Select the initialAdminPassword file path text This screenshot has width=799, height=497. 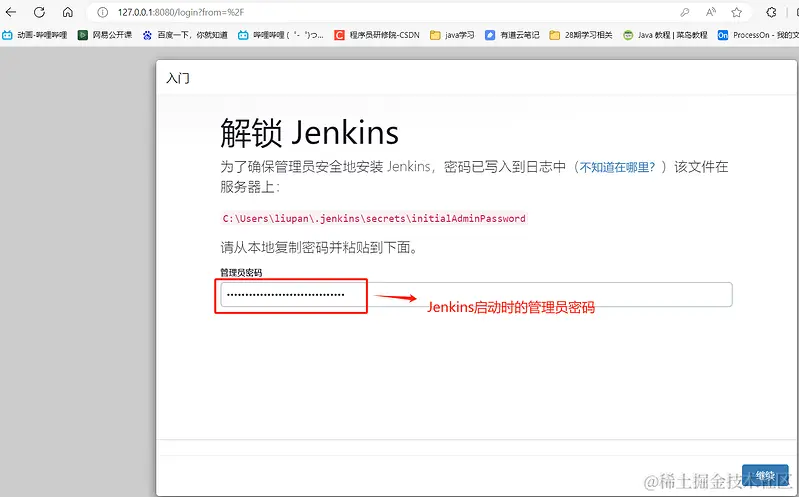(374, 219)
